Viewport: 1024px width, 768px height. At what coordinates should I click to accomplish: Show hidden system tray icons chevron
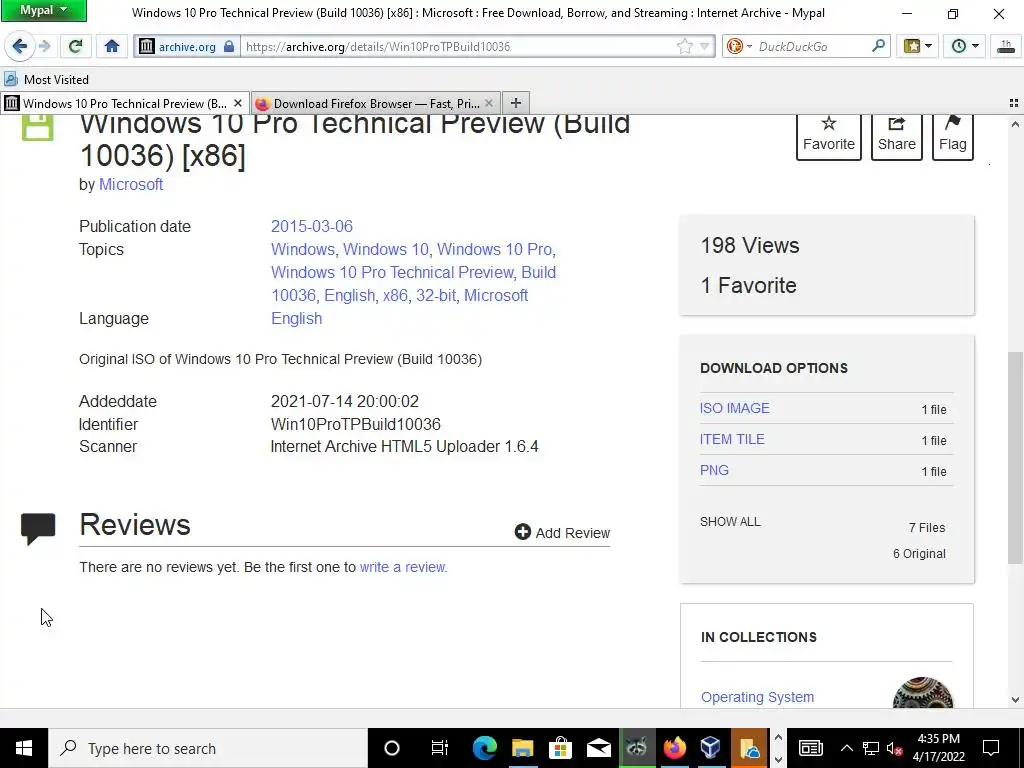pyautogui.click(x=846, y=748)
